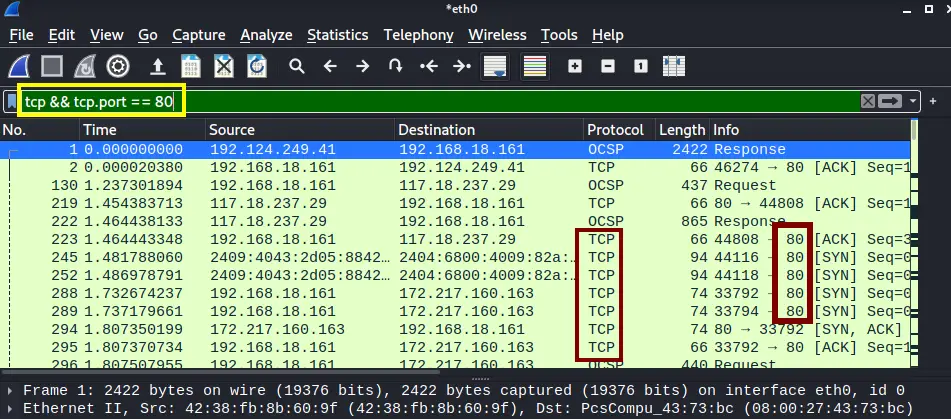Open the Telephony menu
The height and width of the screenshot is (419, 951).
click(x=418, y=35)
